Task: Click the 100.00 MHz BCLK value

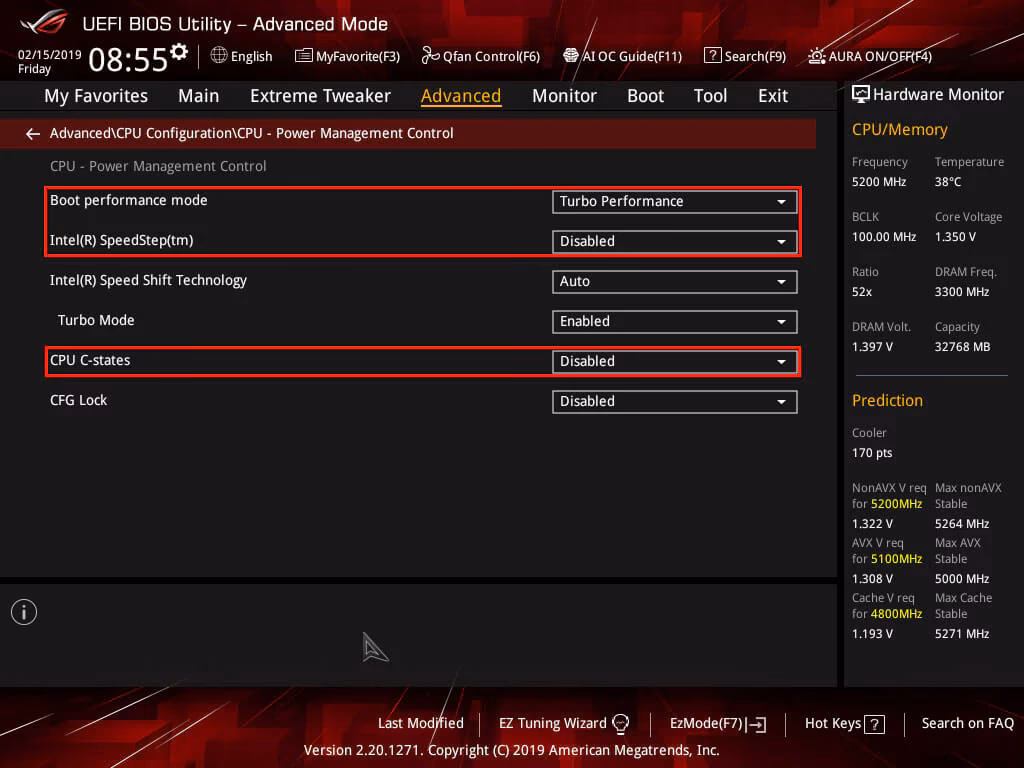Action: [x=884, y=237]
